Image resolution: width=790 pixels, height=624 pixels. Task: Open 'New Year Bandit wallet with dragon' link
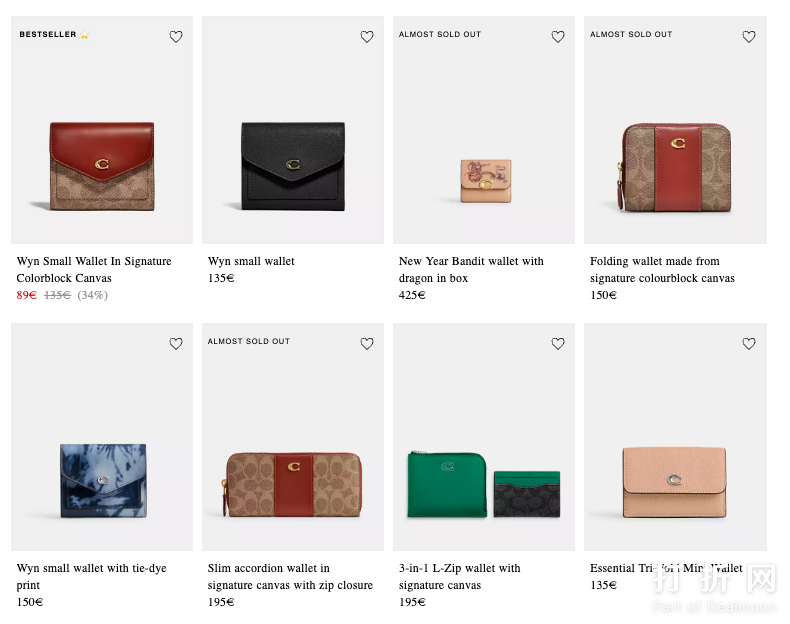click(471, 270)
